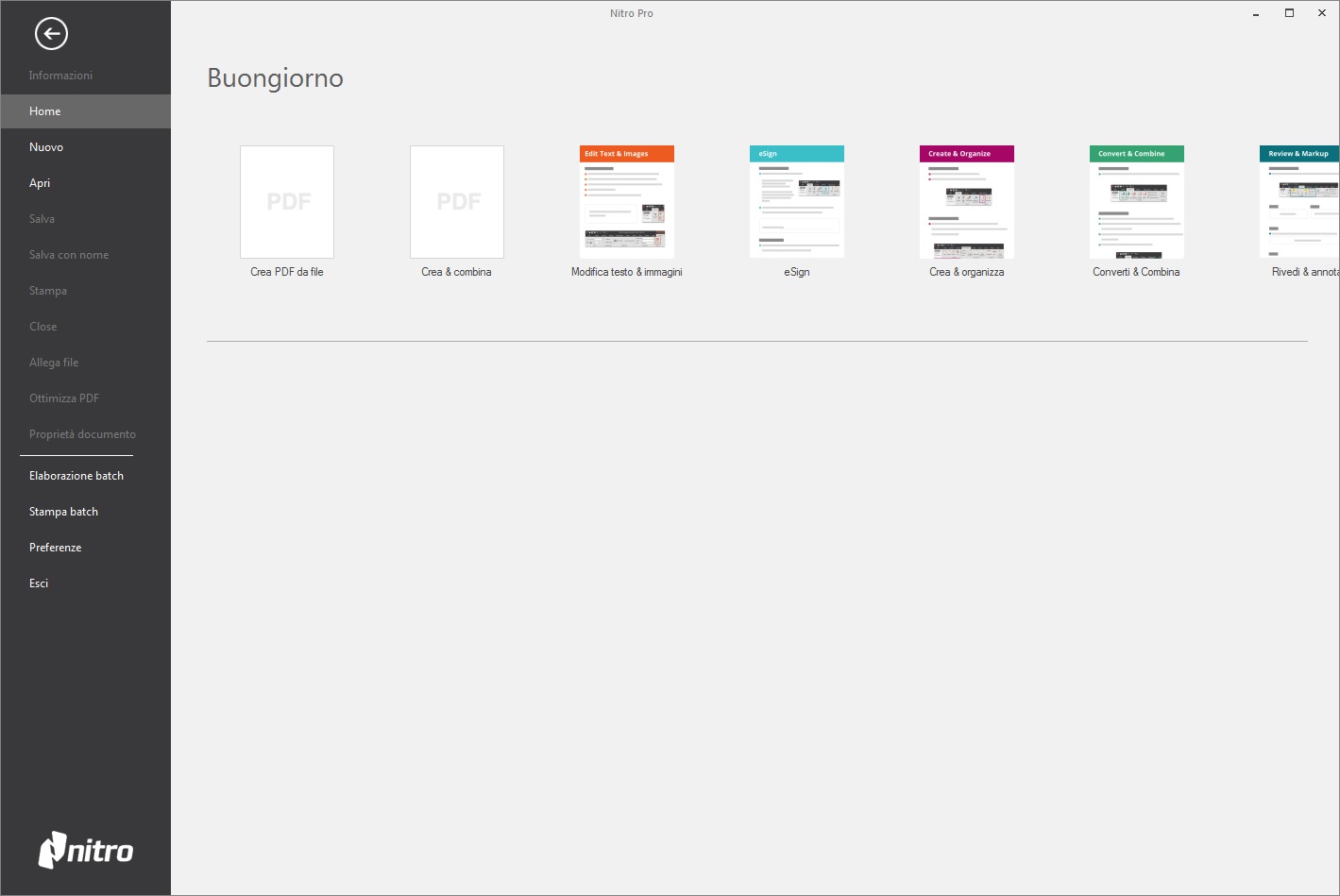Click the Crea & organizza label
This screenshot has height=896, width=1340.
pyautogui.click(x=967, y=272)
